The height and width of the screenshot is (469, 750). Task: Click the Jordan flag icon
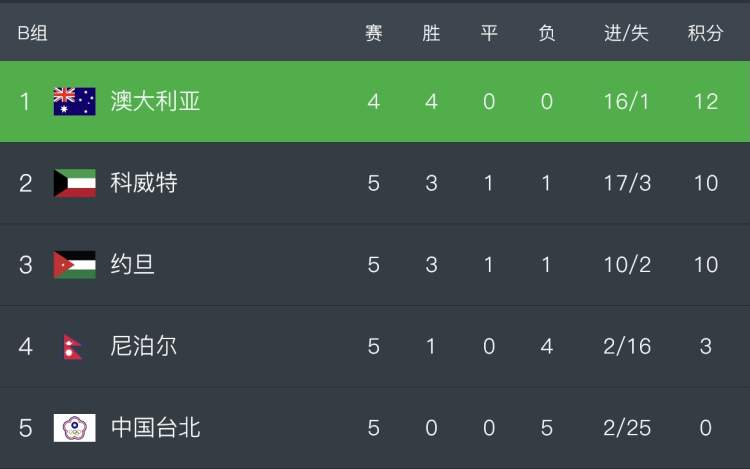75,264
